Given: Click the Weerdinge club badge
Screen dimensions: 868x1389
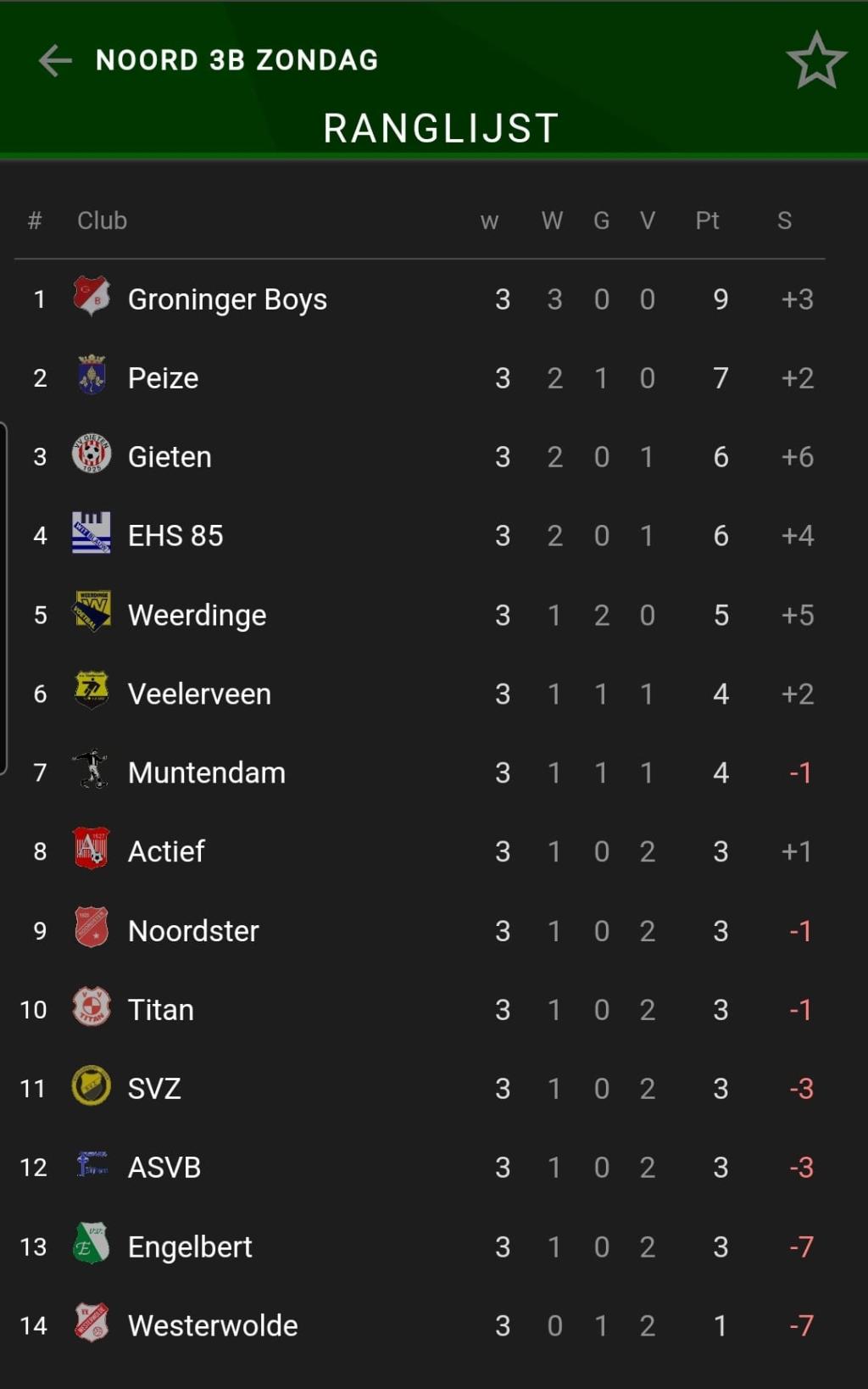Looking at the screenshot, I should click(92, 612).
